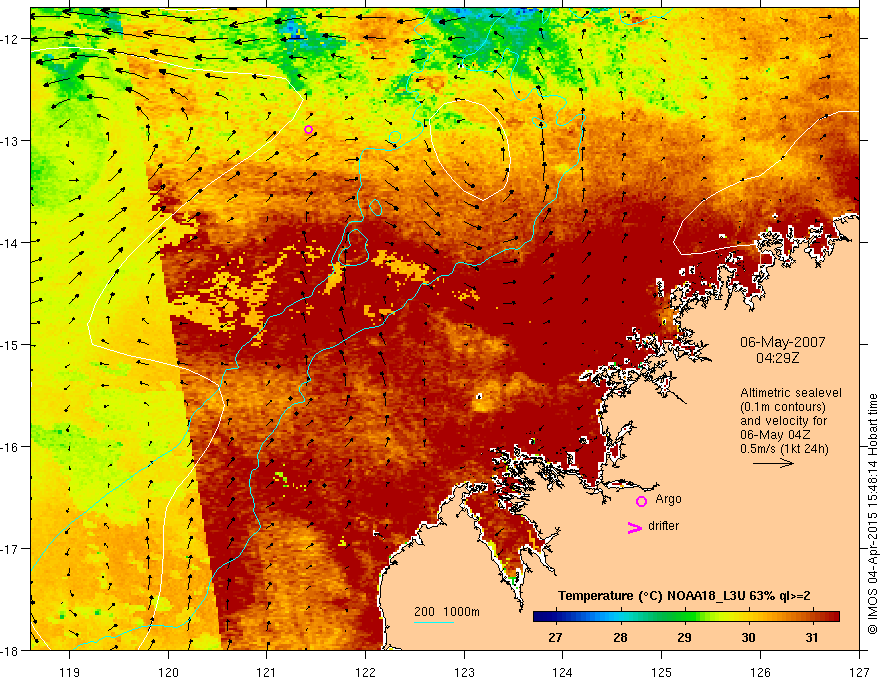Click the color bar value 29
The height and width of the screenshot is (680, 880).
click(x=684, y=638)
